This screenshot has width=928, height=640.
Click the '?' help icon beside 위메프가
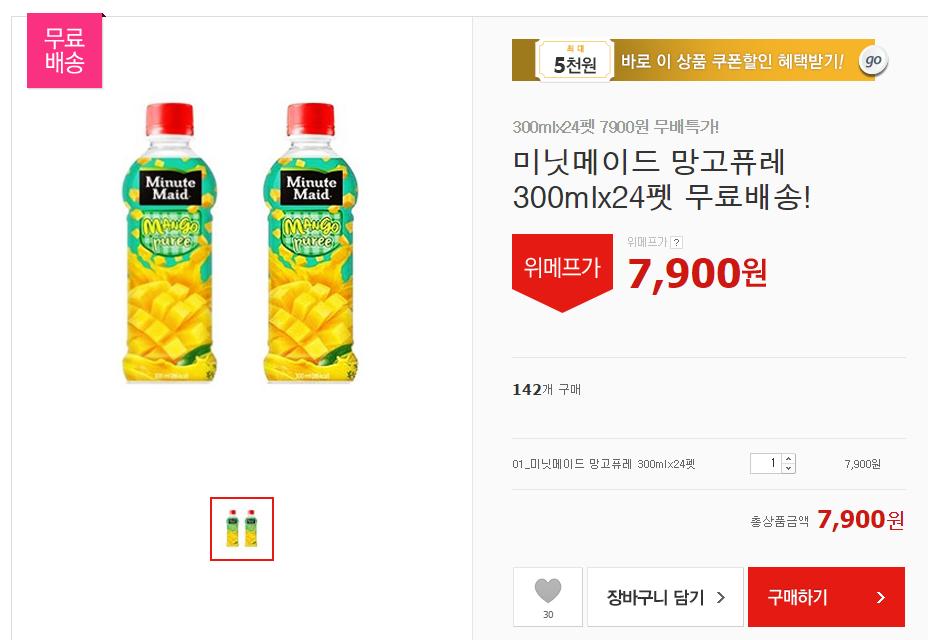[677, 242]
